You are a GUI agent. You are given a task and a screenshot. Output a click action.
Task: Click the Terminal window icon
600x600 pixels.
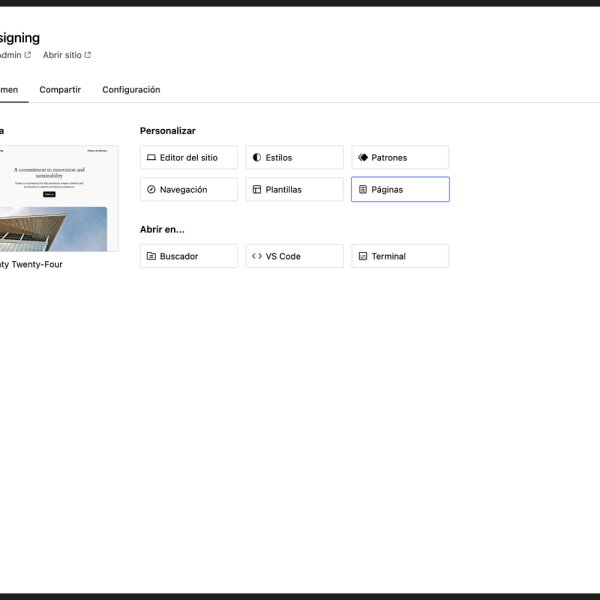(363, 256)
